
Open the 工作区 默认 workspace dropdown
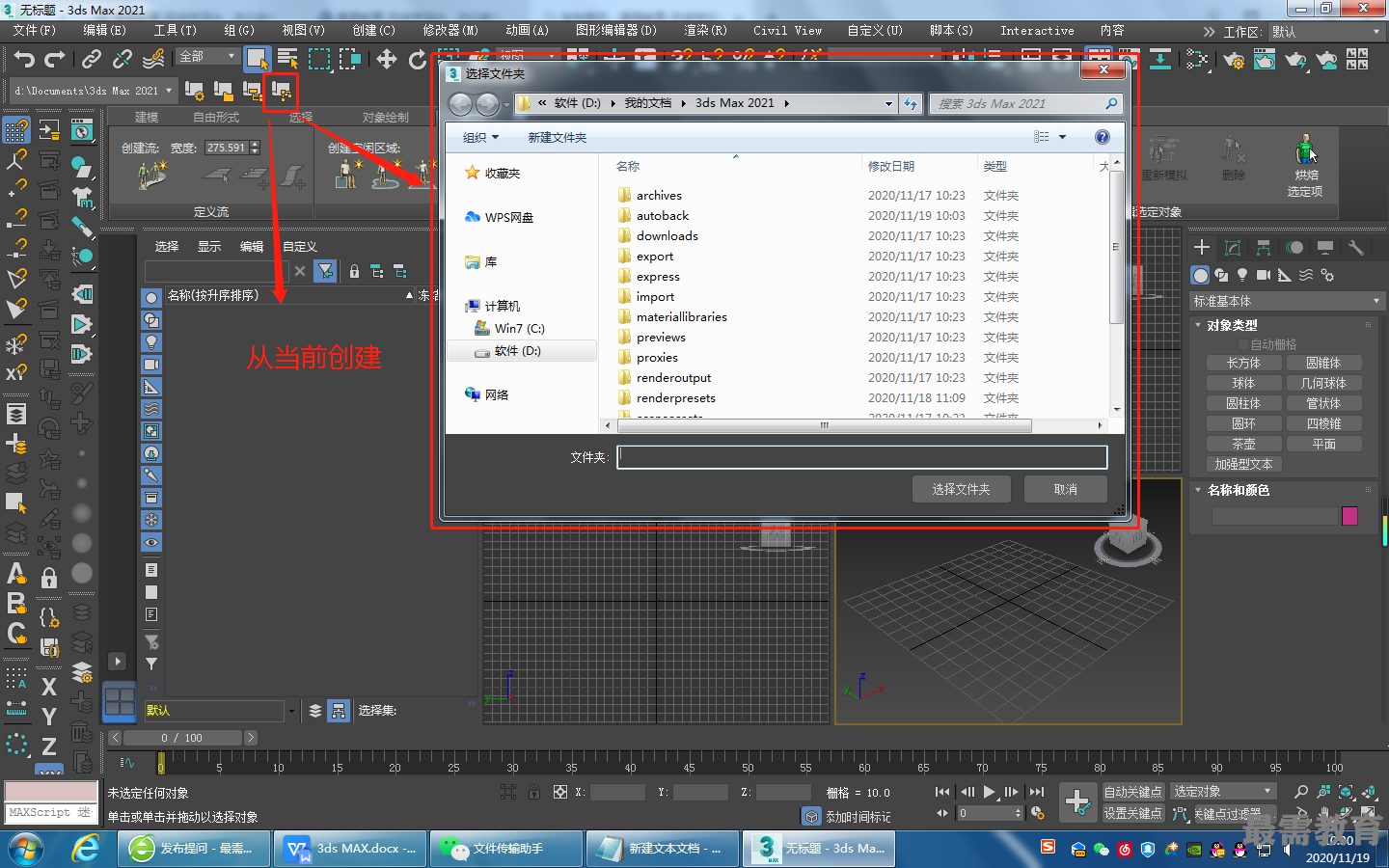click(x=1326, y=32)
